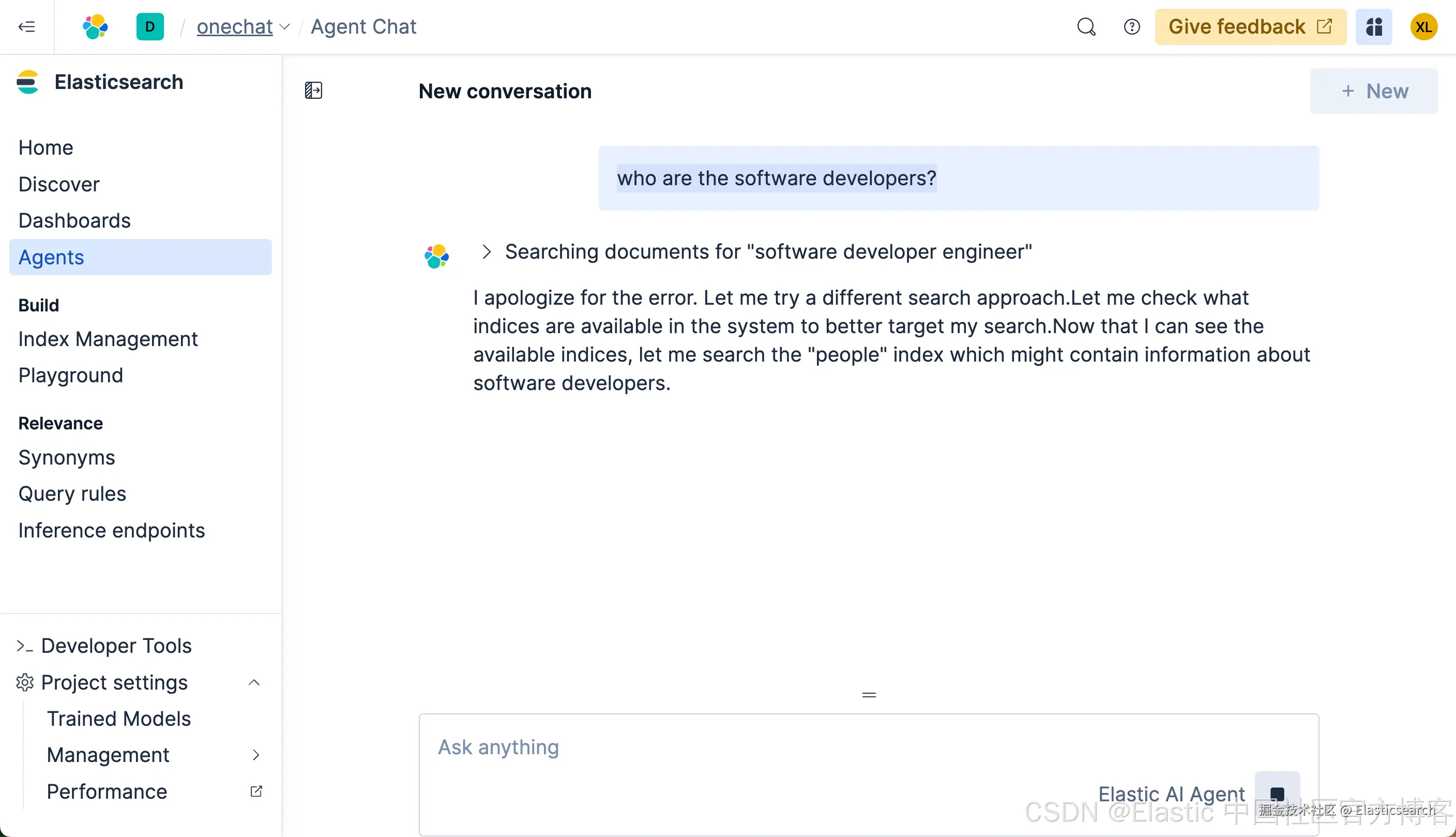This screenshot has height=837, width=1456.
Task: Click the Relevance section heading
Action: [x=60, y=423]
